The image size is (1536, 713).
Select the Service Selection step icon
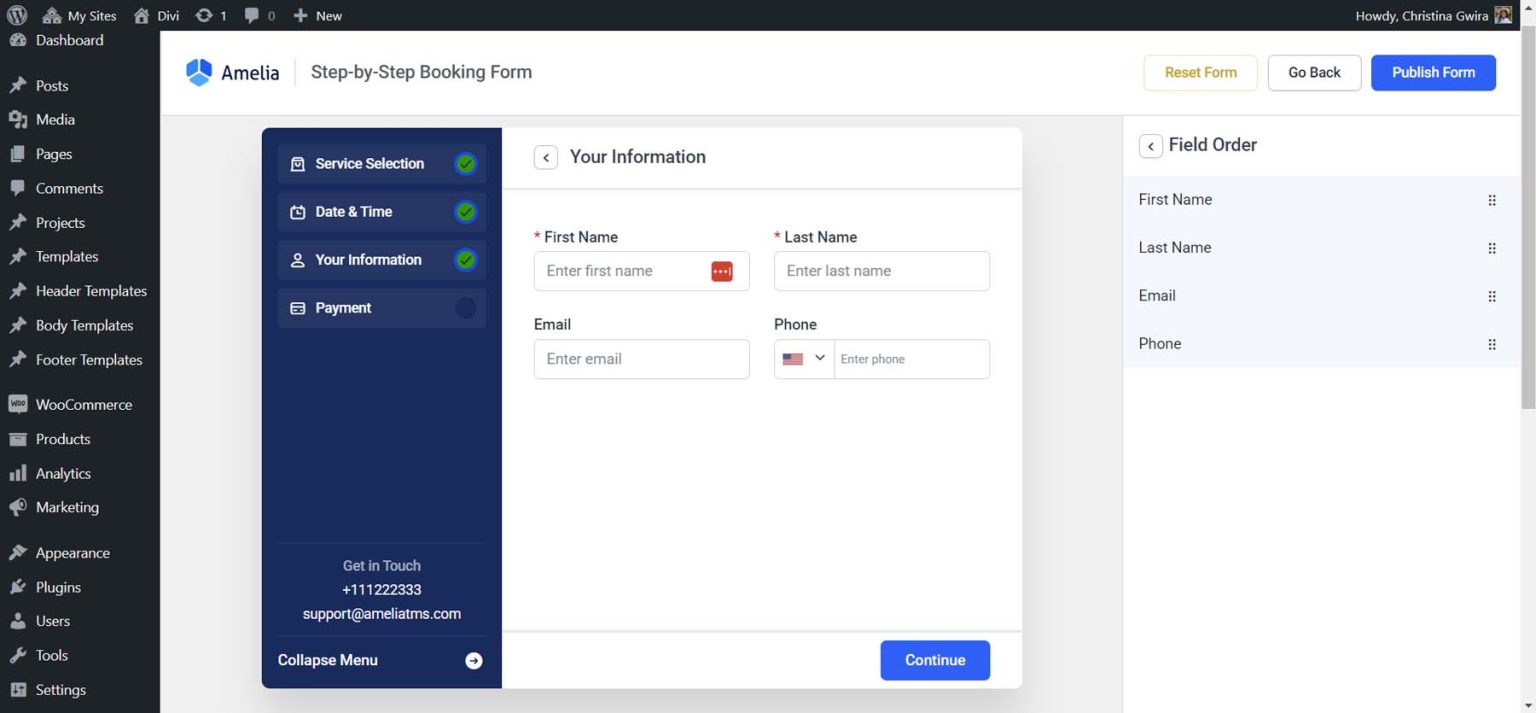point(297,163)
